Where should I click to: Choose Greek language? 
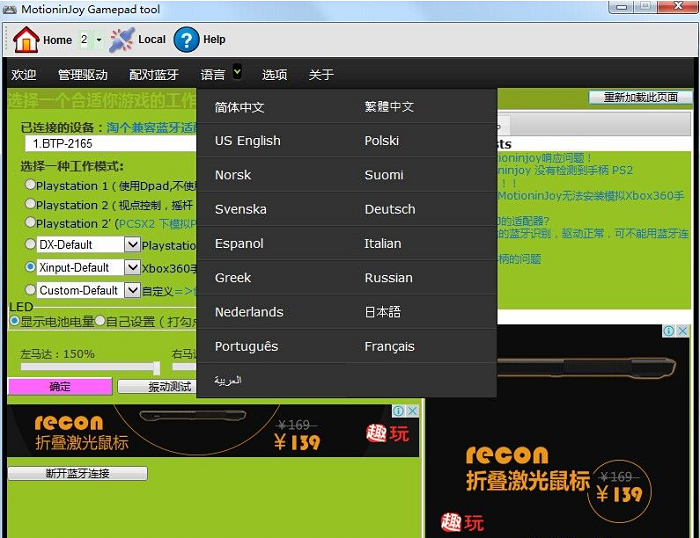(x=233, y=278)
